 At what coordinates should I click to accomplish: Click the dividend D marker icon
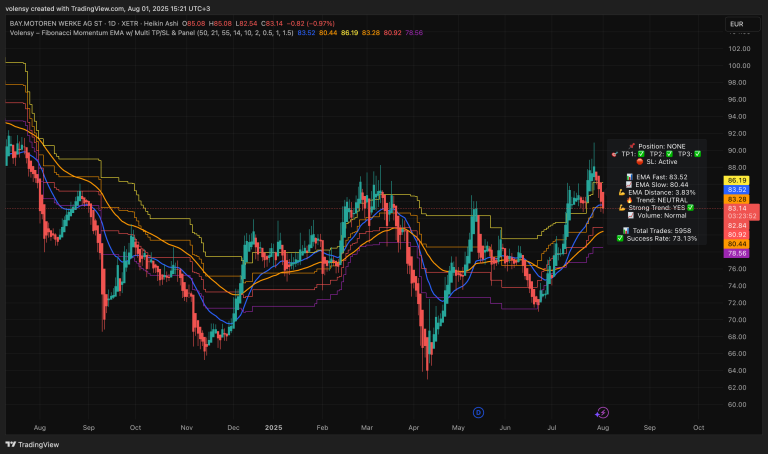tap(478, 413)
